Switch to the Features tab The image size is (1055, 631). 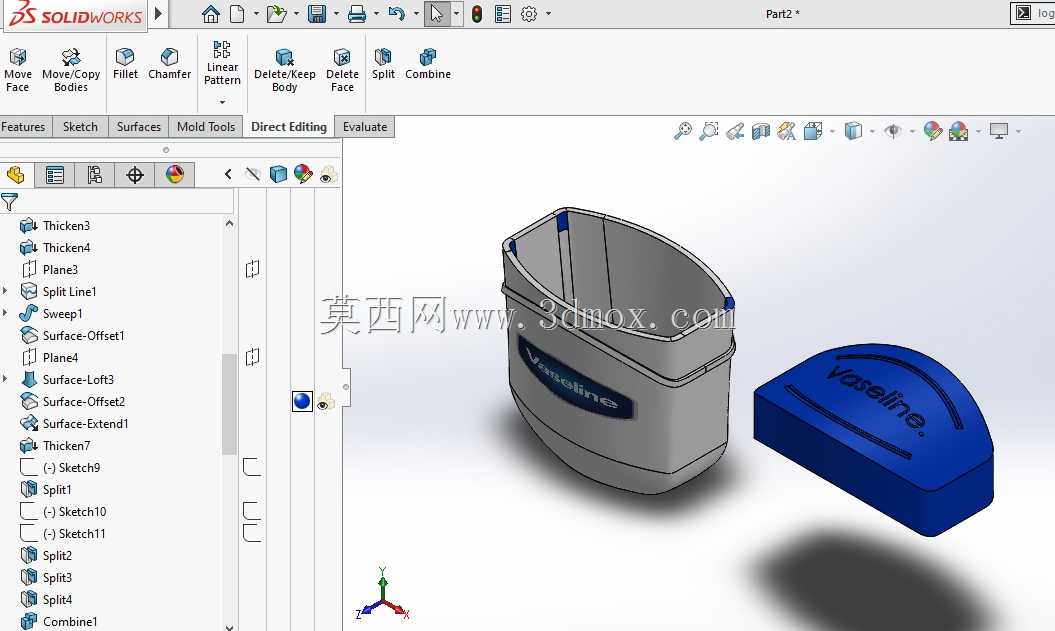click(24, 126)
